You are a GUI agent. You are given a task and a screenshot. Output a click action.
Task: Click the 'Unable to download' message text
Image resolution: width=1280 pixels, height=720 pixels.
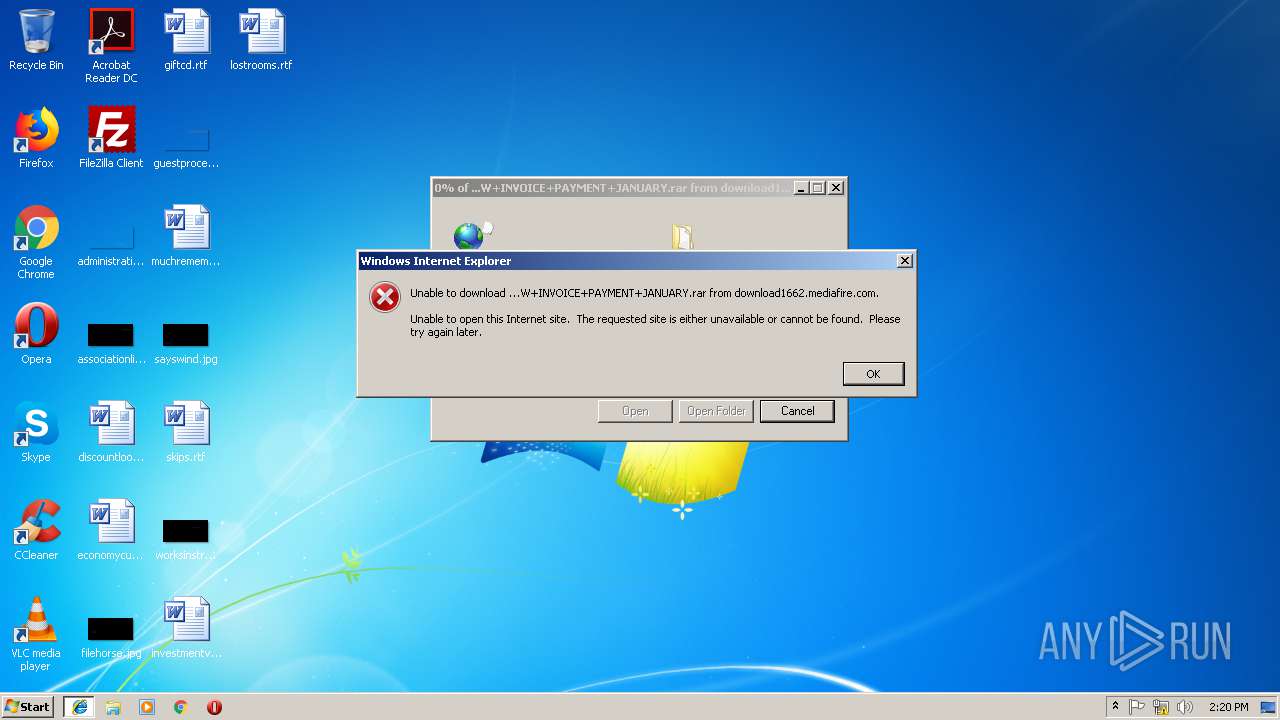pyautogui.click(x=644, y=293)
